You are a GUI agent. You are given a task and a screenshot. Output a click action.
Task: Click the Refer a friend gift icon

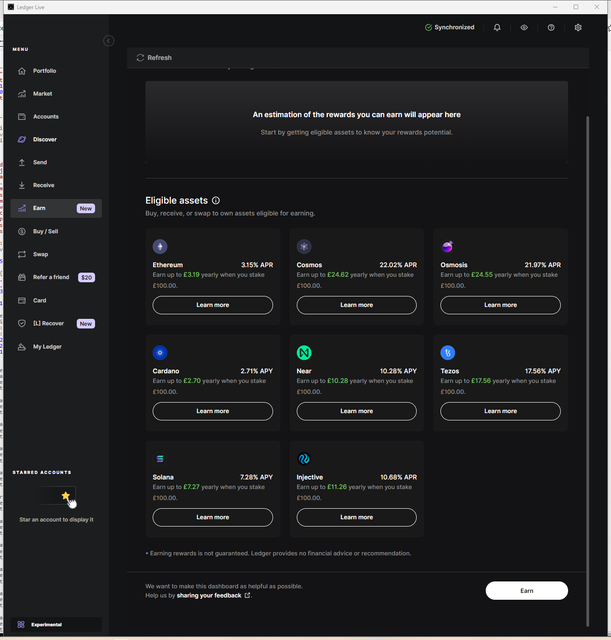tap(22, 277)
